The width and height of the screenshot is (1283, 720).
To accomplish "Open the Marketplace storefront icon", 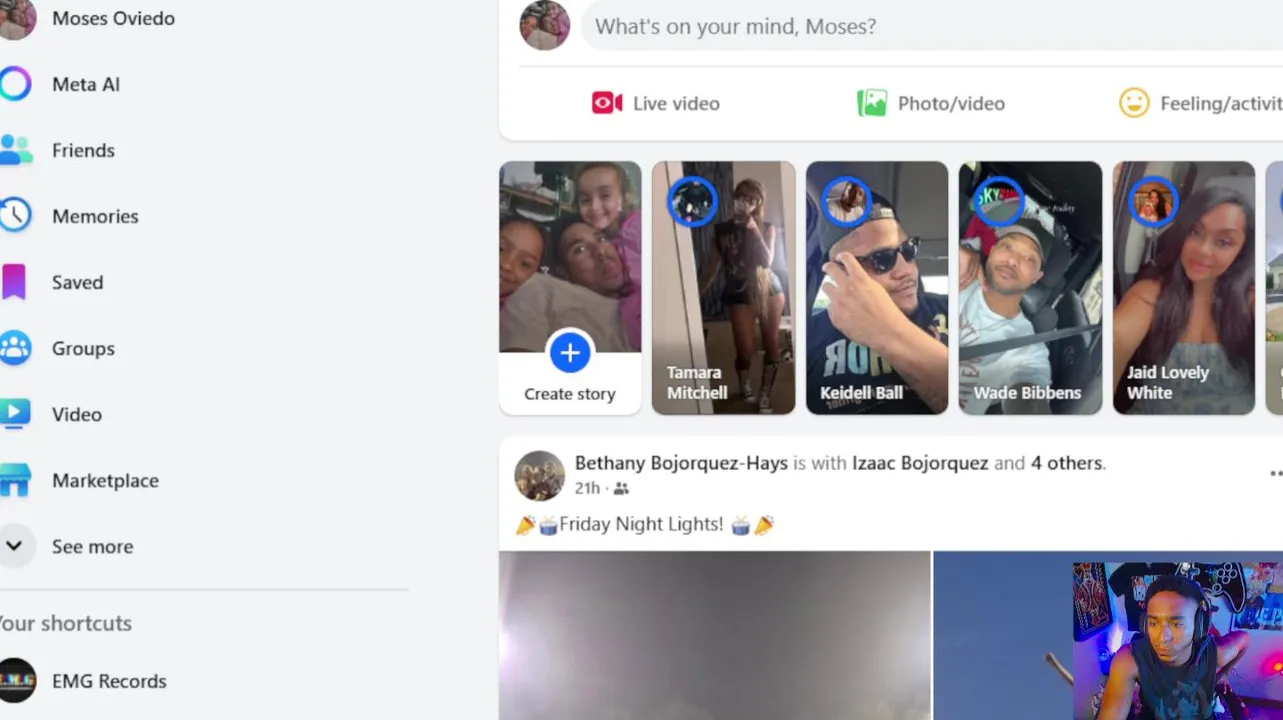I will [x=15, y=480].
